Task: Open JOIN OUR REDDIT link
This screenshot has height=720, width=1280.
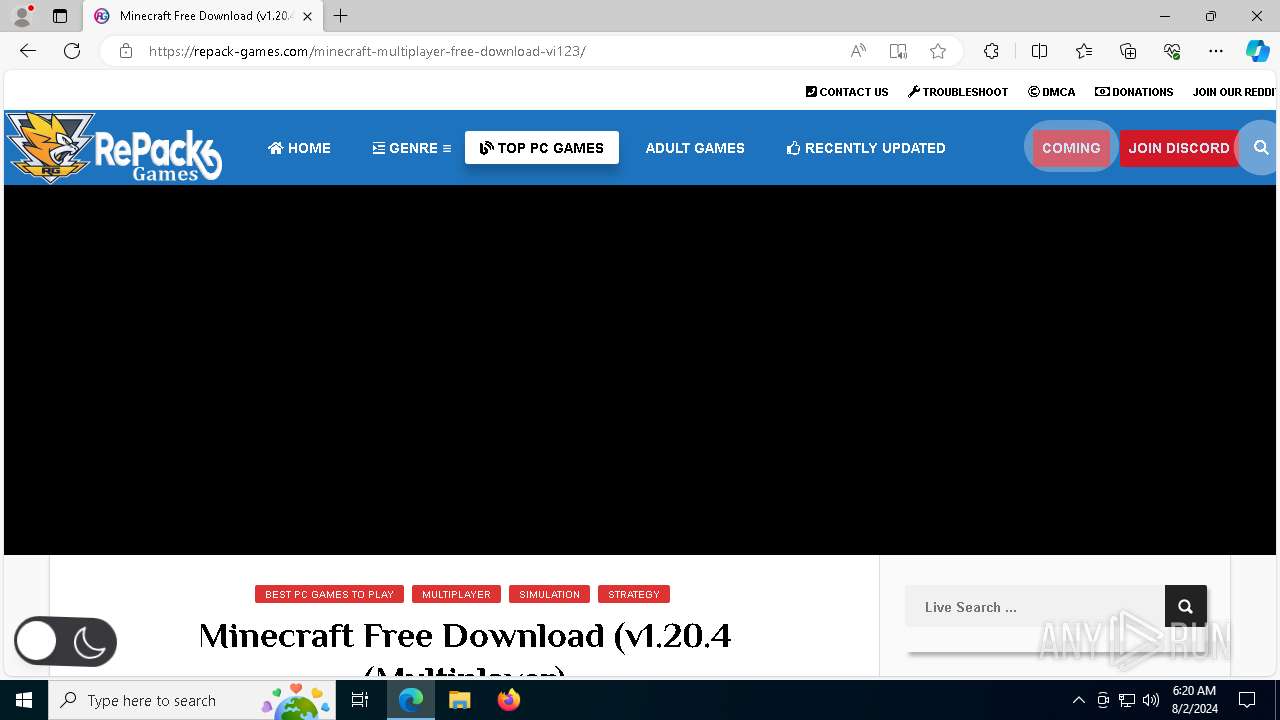Action: pyautogui.click(x=1234, y=92)
